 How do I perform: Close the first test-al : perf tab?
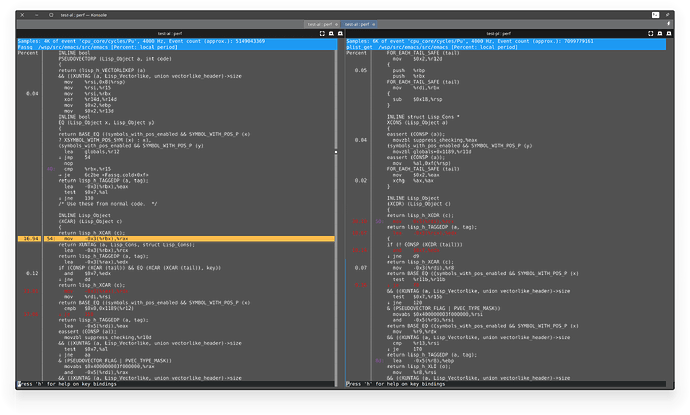(x=337, y=25)
